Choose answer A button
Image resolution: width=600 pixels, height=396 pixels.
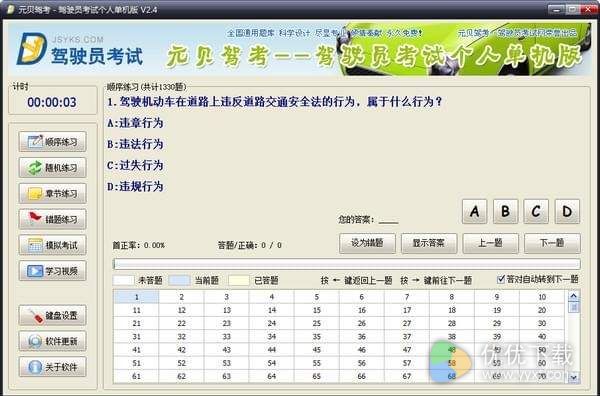(474, 211)
